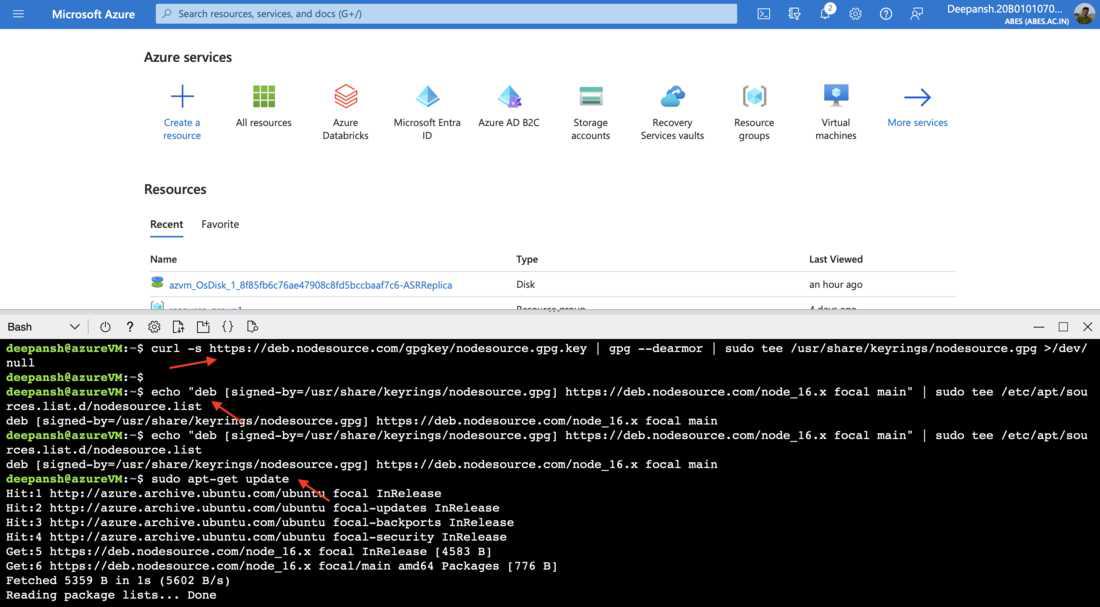Sort resources by Name column header
The image size is (1100, 607).
(x=163, y=260)
